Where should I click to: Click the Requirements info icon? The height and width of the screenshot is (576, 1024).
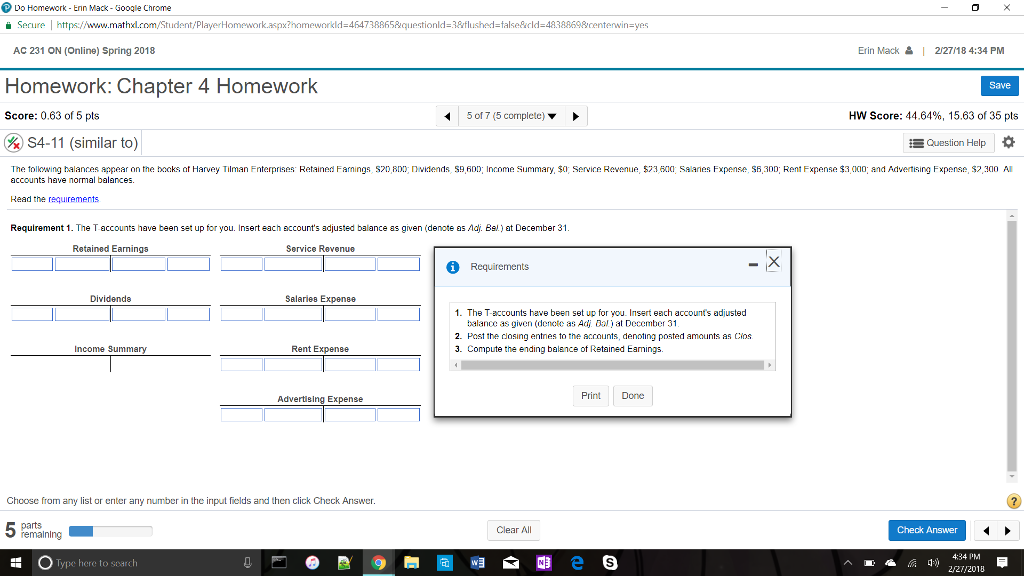[x=453, y=267]
